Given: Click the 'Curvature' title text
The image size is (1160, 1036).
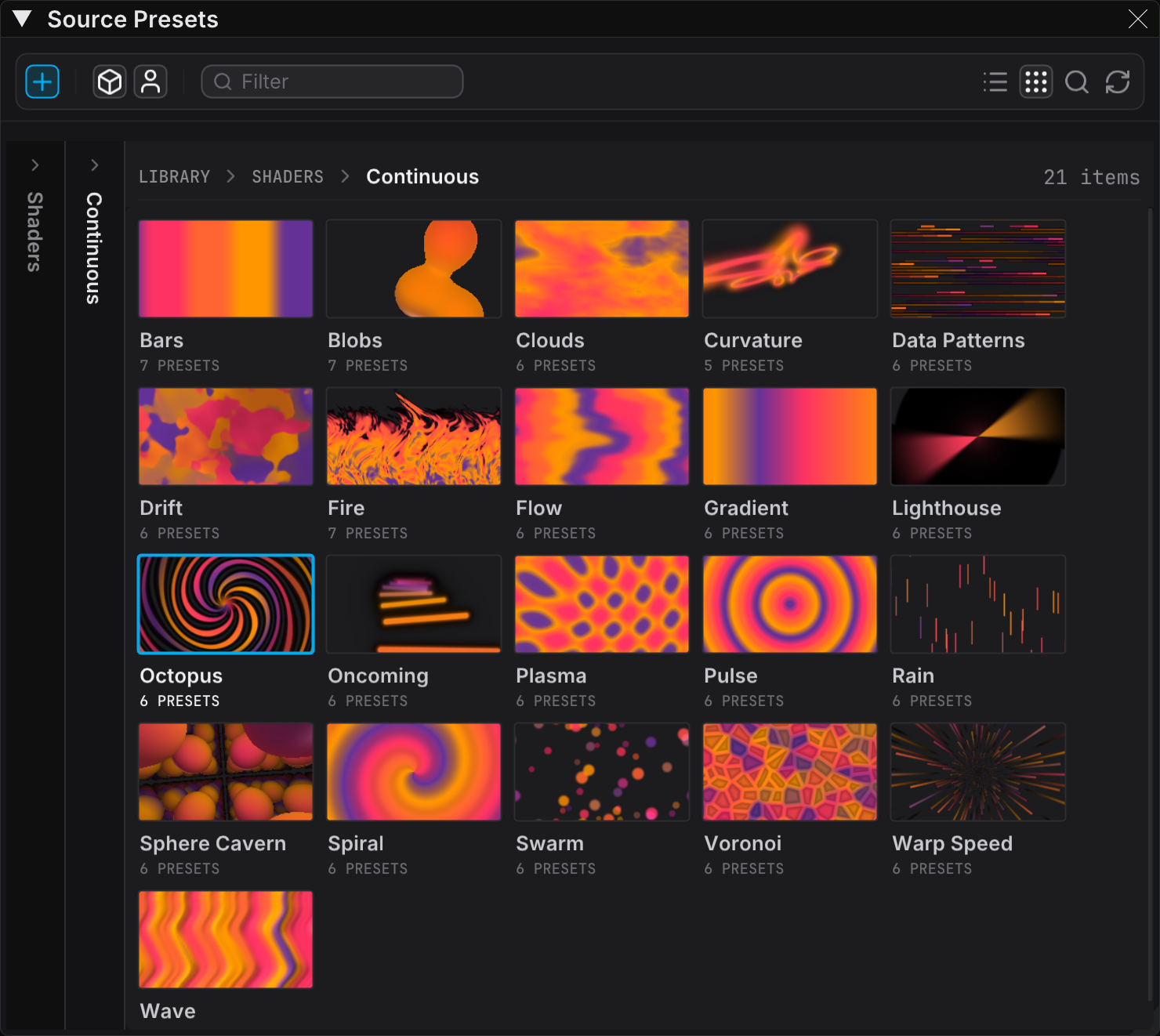Looking at the screenshot, I should (753, 341).
